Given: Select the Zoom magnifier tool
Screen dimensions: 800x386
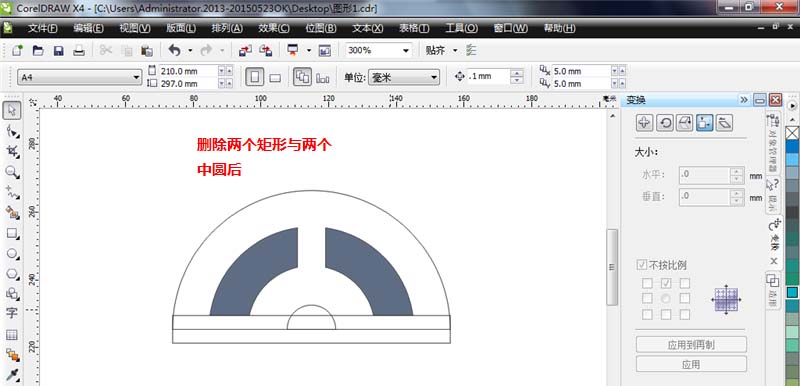Looking at the screenshot, I should tap(13, 172).
